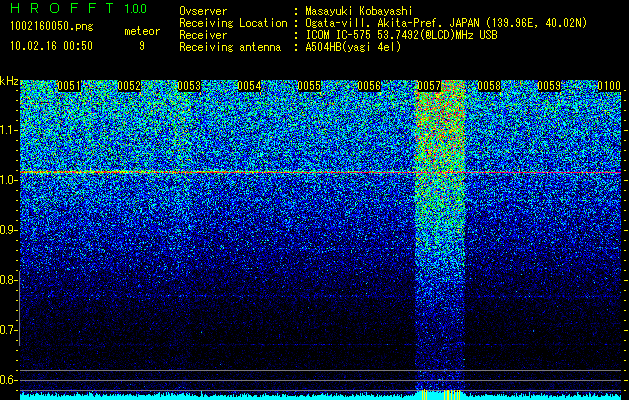
Task: Click the 0.9 frequency axis label
Action: click(x=8, y=230)
